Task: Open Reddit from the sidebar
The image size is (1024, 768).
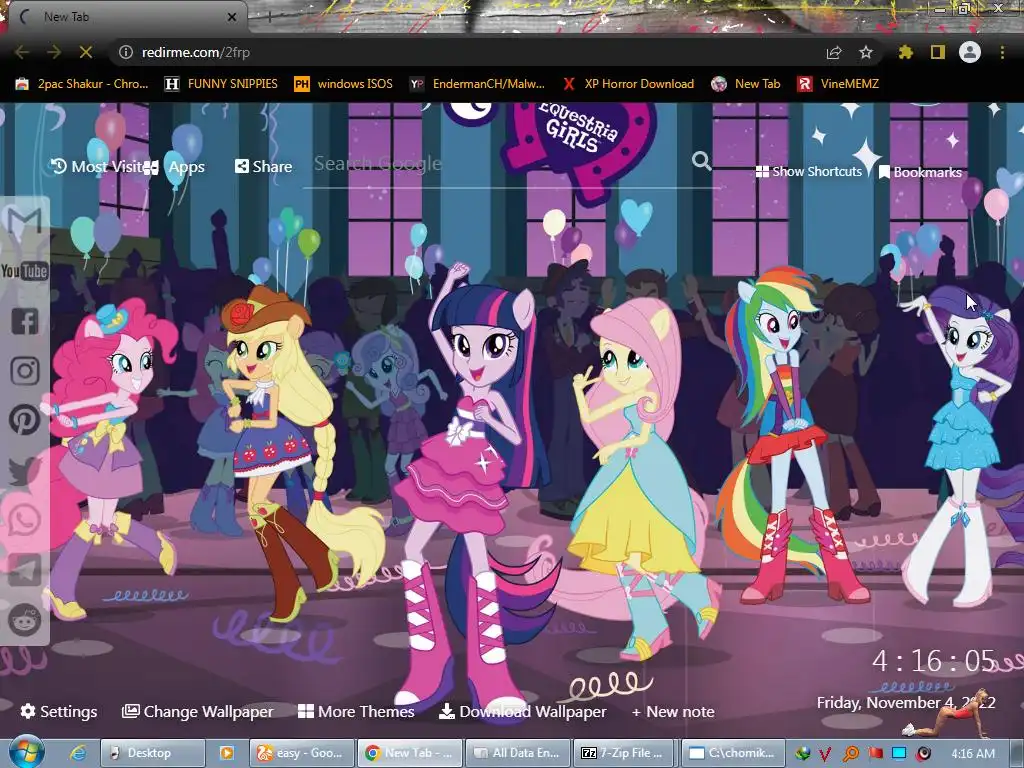Action: 24,620
